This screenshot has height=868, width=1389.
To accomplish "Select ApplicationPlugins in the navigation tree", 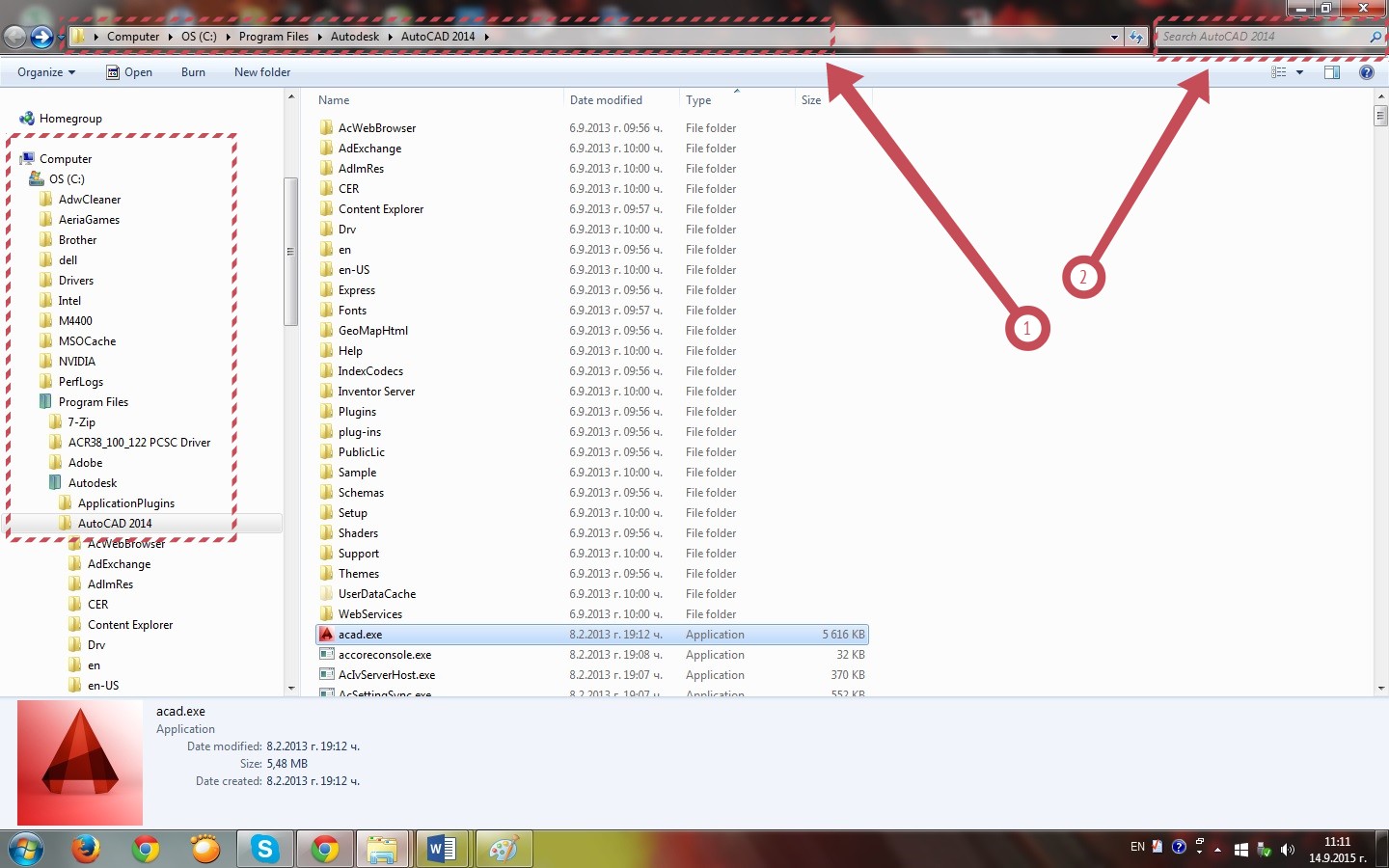I will point(126,503).
